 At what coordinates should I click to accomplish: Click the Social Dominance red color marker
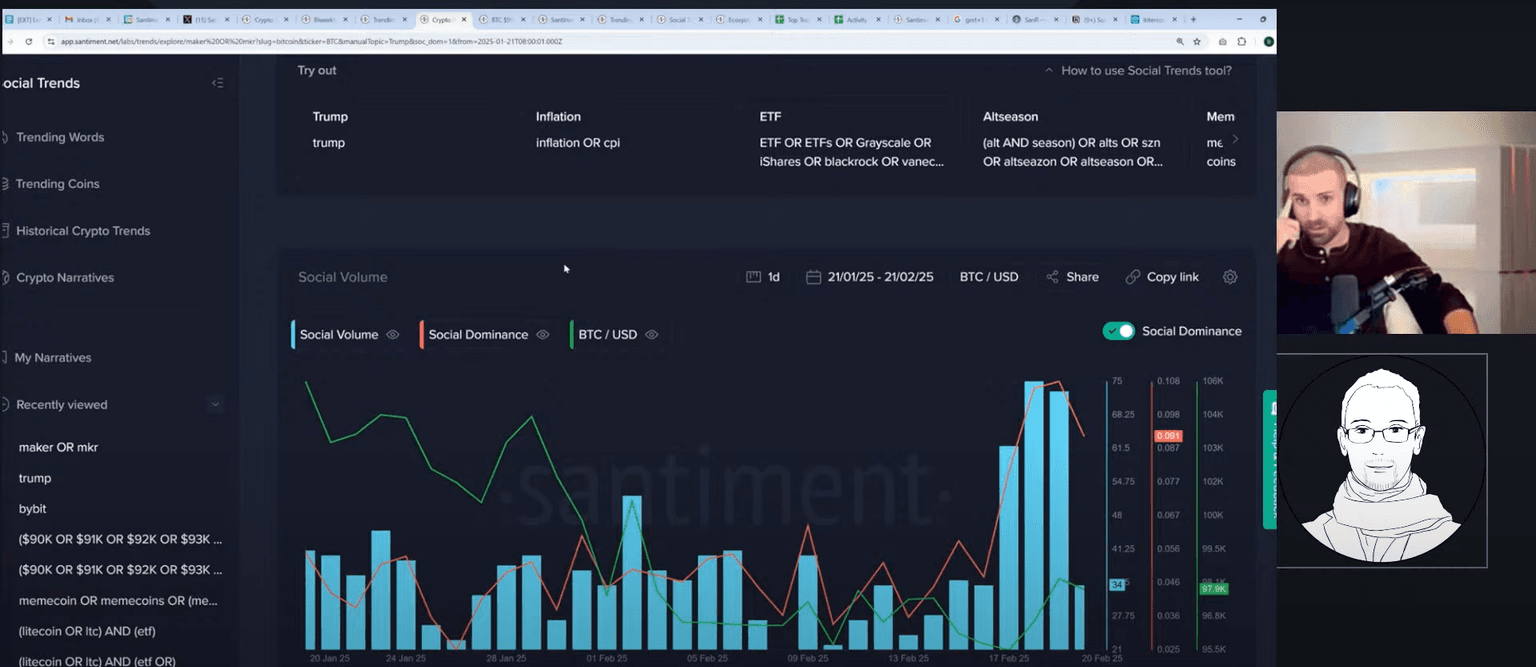point(422,335)
